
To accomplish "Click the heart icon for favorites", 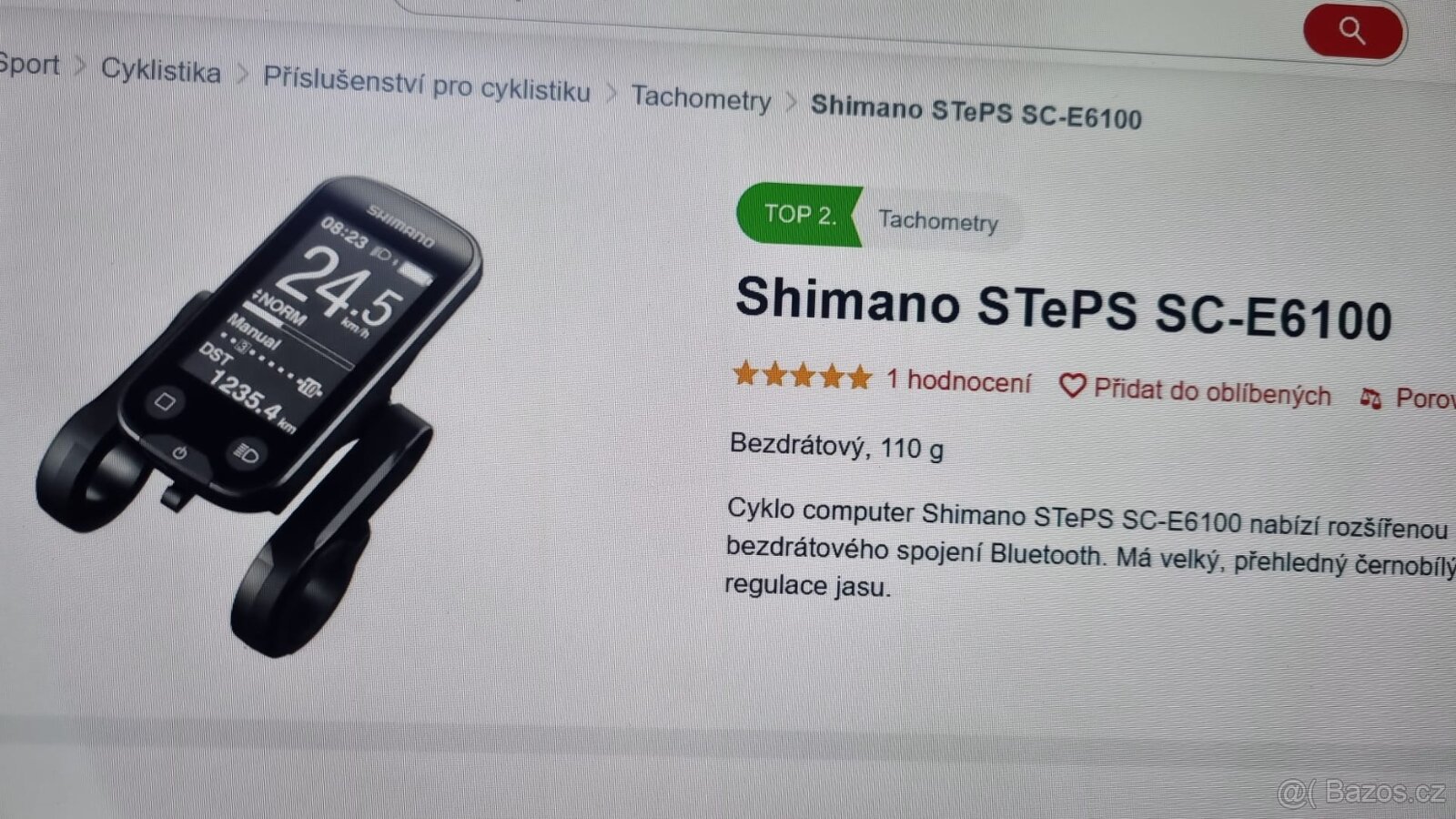I will 1073,386.
